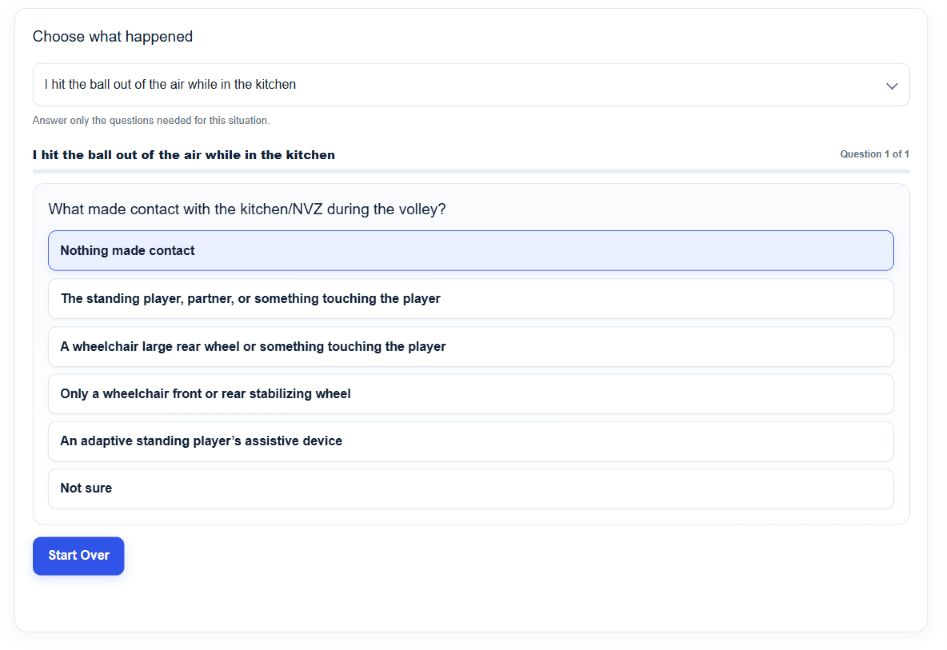Screen dimensions: 947x650
Task: Choose 'An adaptive standing player's assistive device'
Action: (470, 441)
